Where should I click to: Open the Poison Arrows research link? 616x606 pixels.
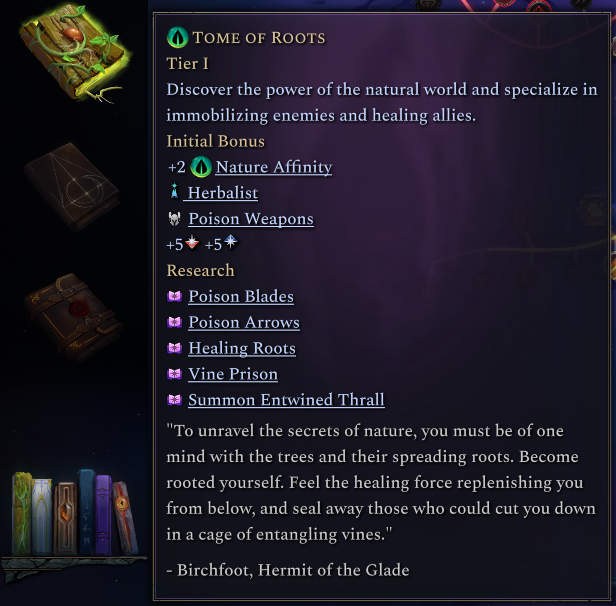point(243,322)
